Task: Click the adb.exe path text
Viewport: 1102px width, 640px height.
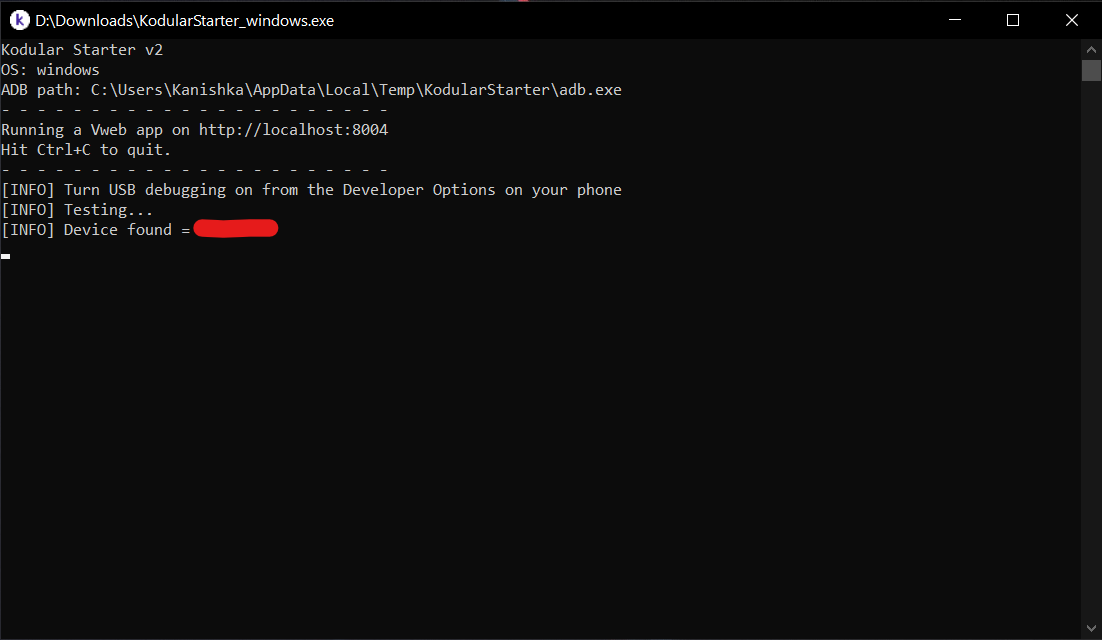Action: click(x=356, y=90)
